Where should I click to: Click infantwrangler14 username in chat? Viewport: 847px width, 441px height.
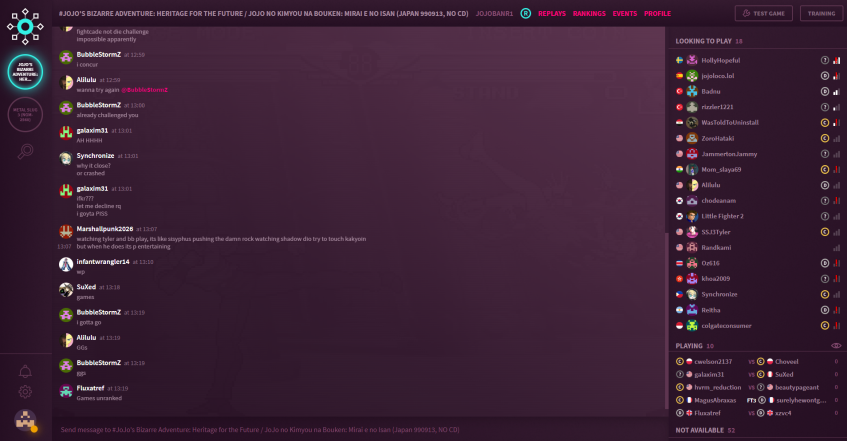click(x=103, y=262)
